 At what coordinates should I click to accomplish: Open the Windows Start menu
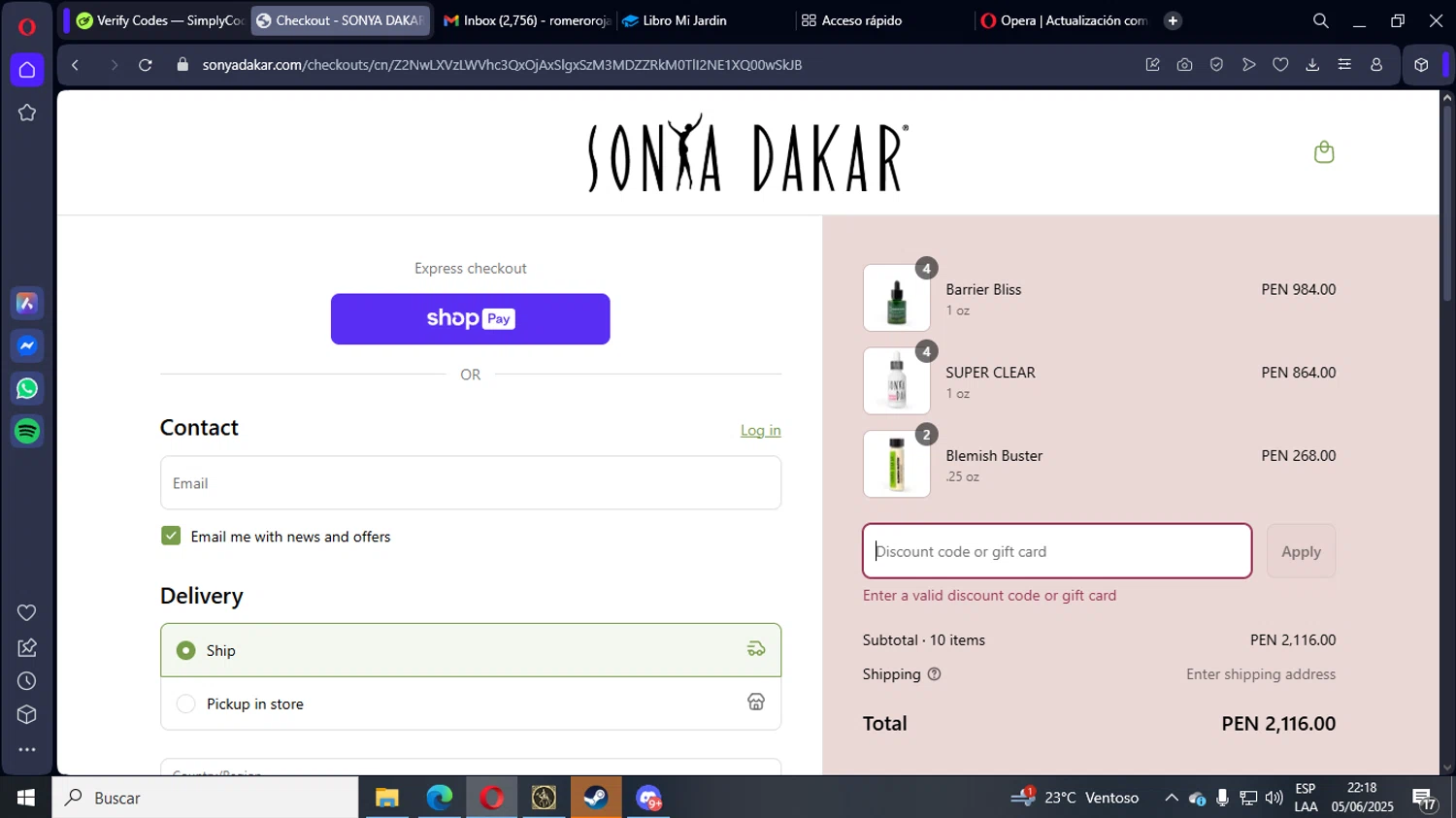26,798
